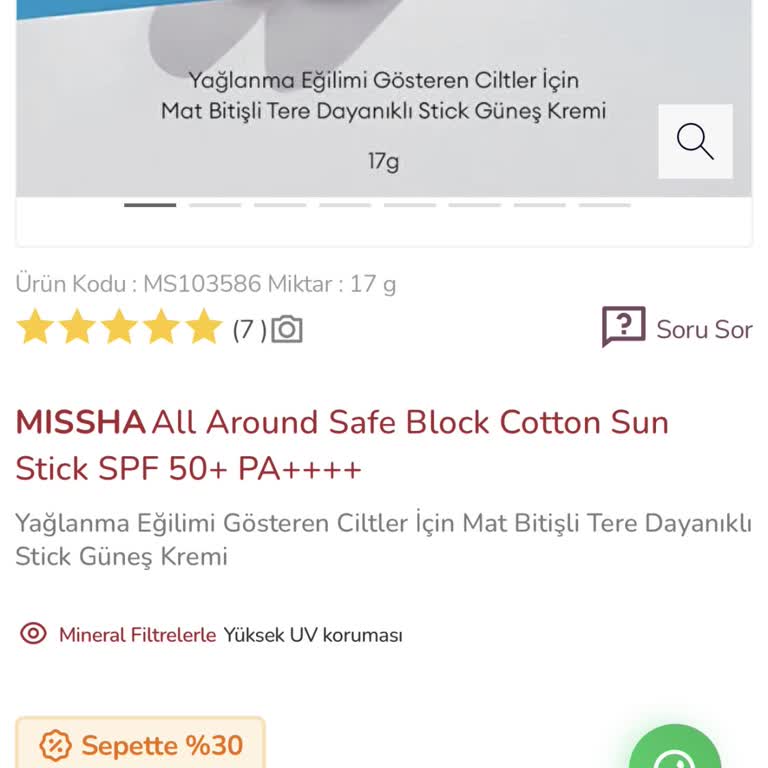Image resolution: width=768 pixels, height=768 pixels.
Task: Click the Sepette %30 discount badge
Action: coord(141,745)
